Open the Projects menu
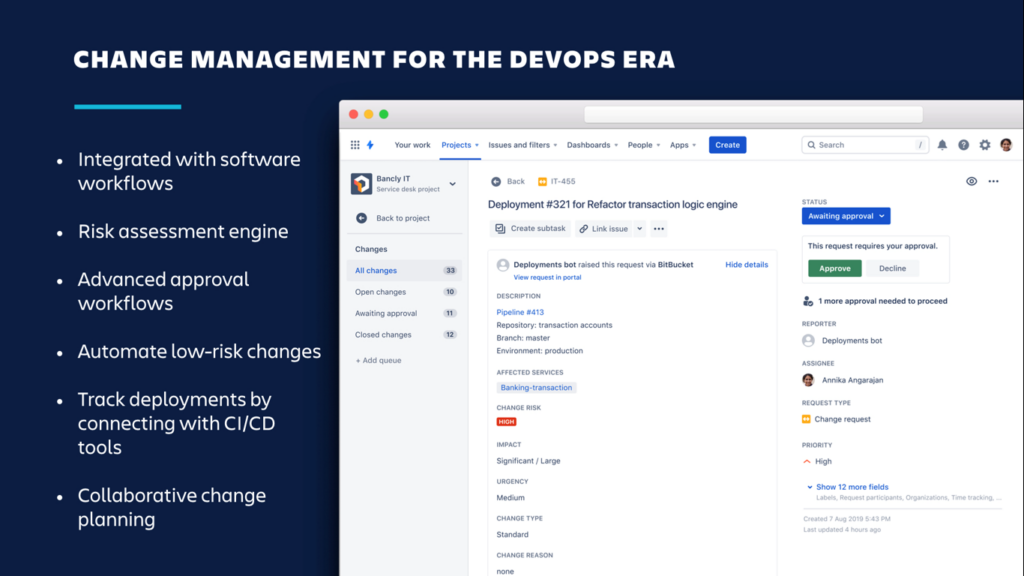This screenshot has height=576, width=1024. (x=460, y=145)
